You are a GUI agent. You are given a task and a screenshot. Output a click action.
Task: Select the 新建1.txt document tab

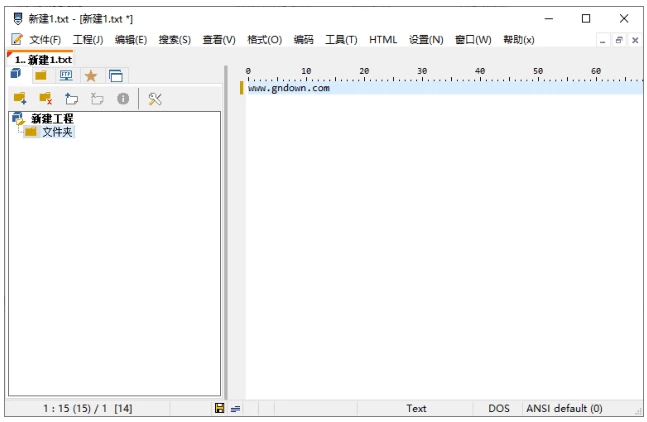tap(42, 59)
